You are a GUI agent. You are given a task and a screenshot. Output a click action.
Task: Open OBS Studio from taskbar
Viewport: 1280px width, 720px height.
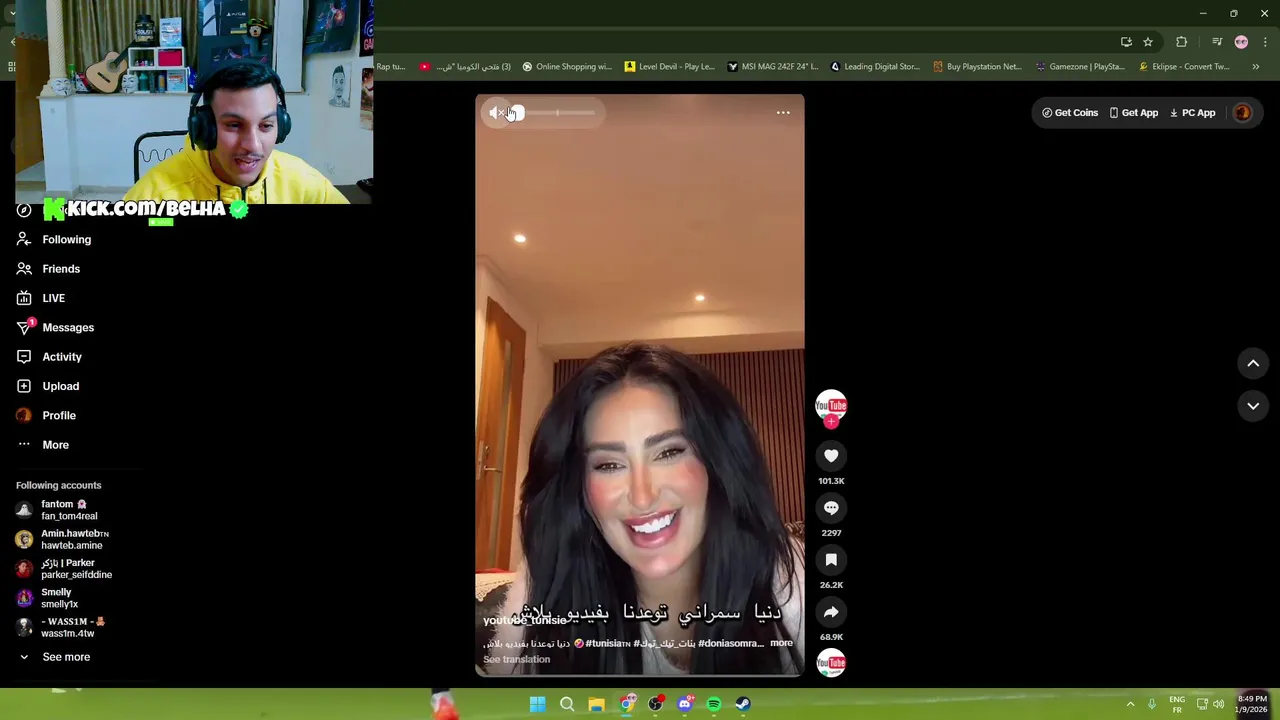tap(655, 704)
